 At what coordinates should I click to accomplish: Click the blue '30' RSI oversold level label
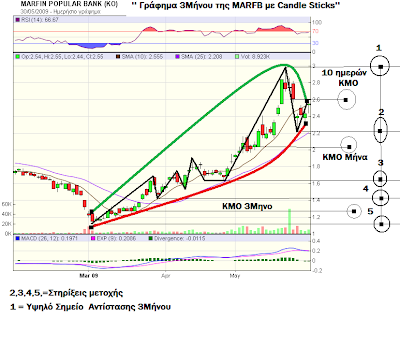pos(315,43)
